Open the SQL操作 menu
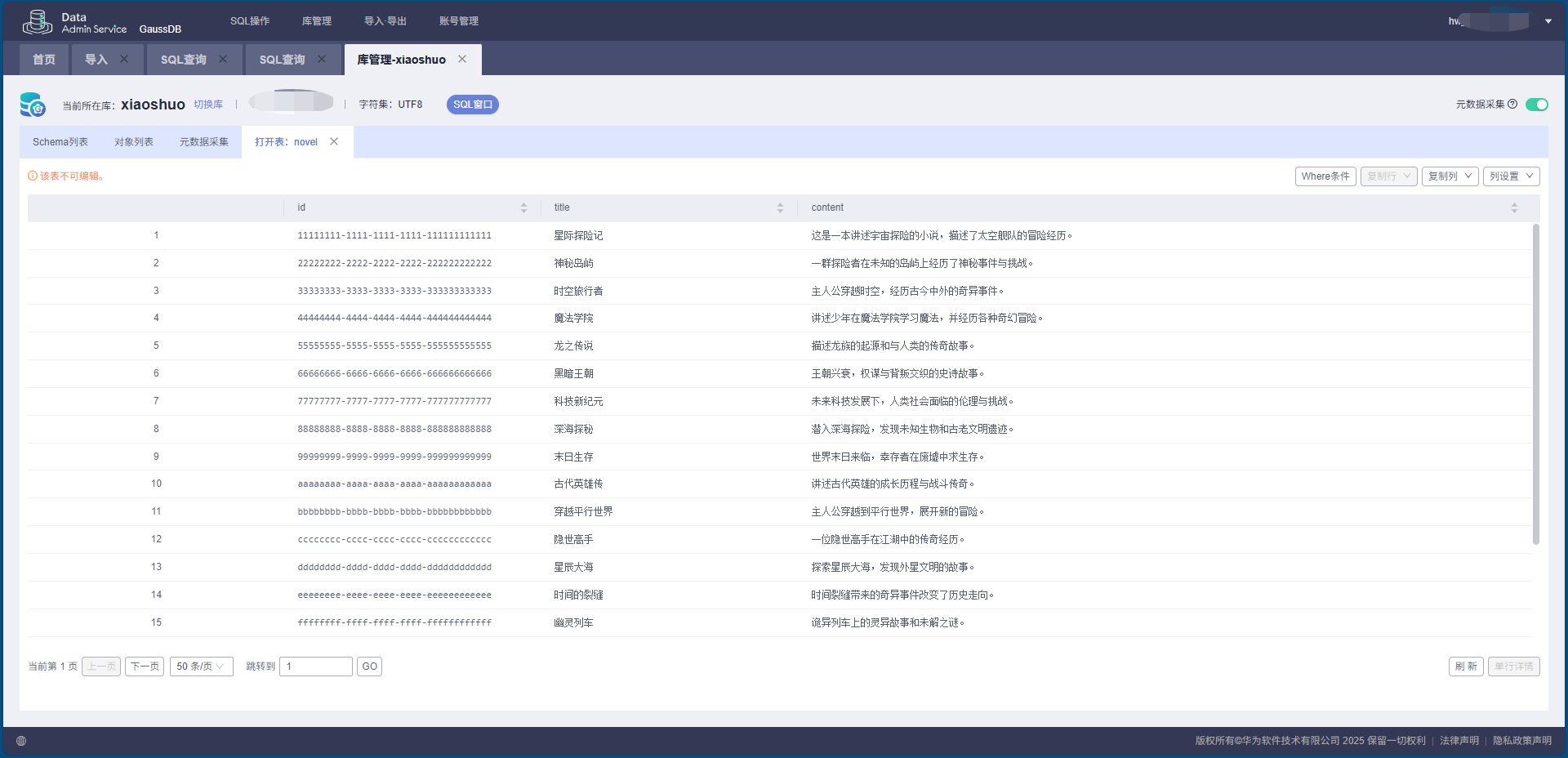This screenshot has height=758, width=1568. click(x=250, y=21)
